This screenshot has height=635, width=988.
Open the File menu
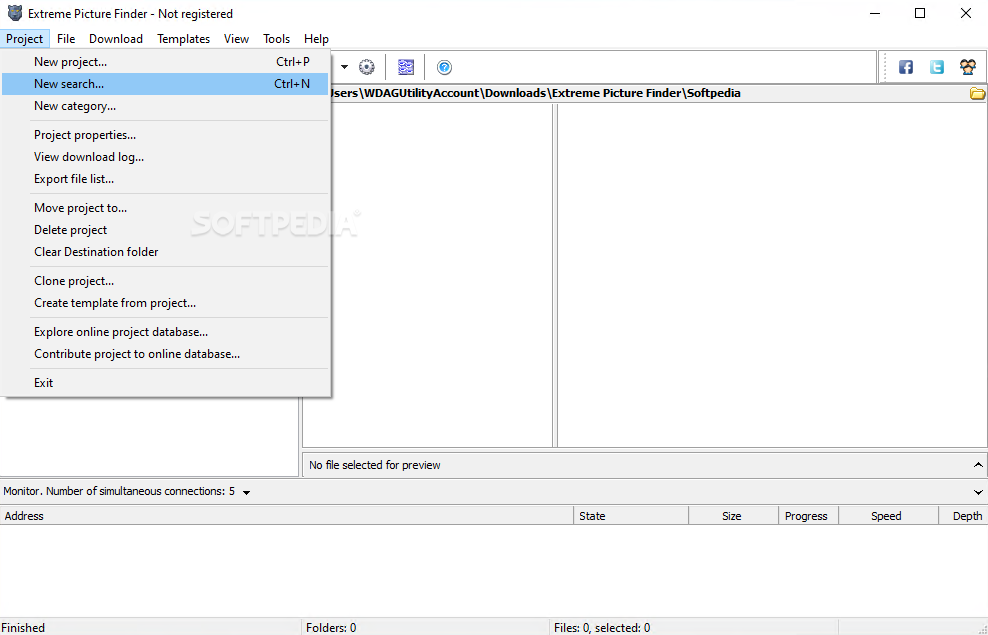click(x=66, y=38)
